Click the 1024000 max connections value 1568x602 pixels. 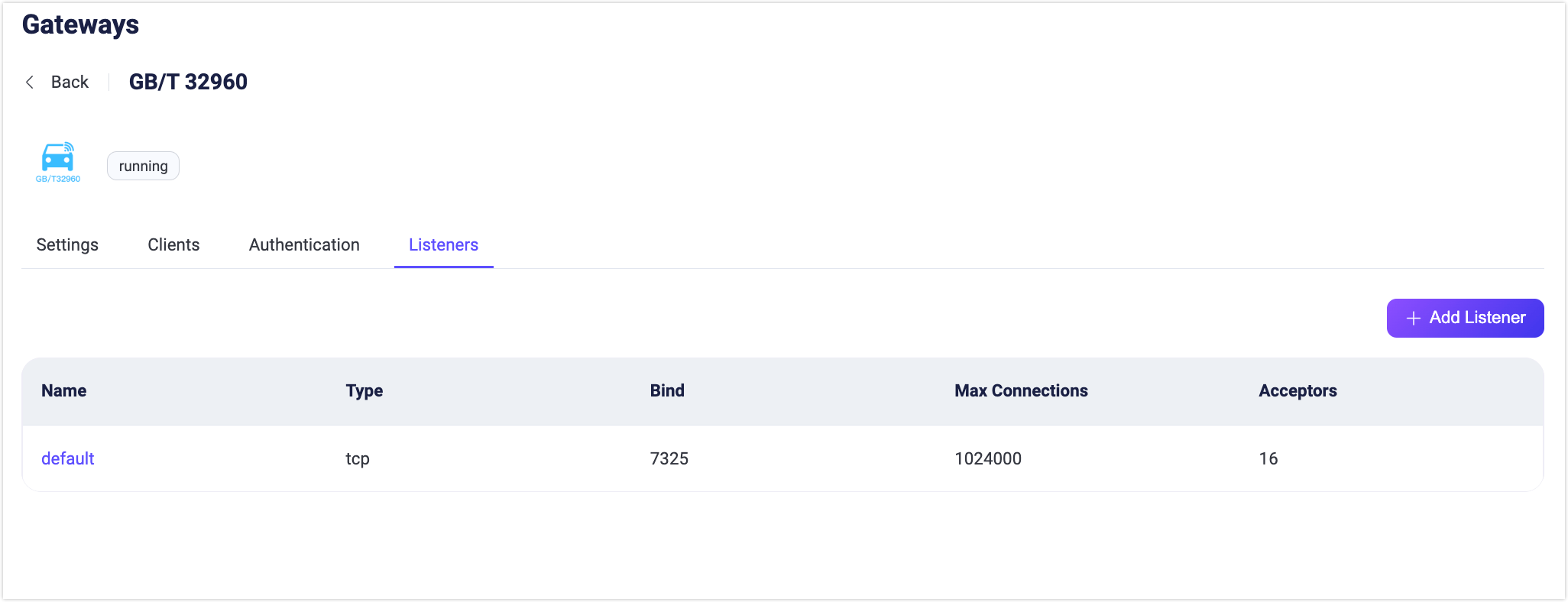pos(988,458)
